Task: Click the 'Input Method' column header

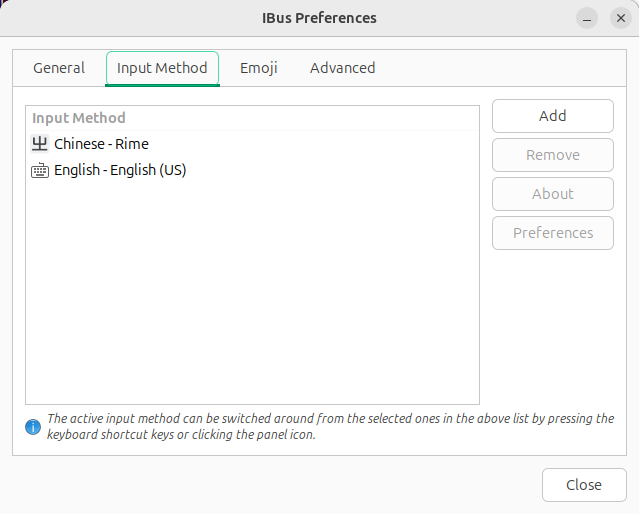Action: point(252,118)
